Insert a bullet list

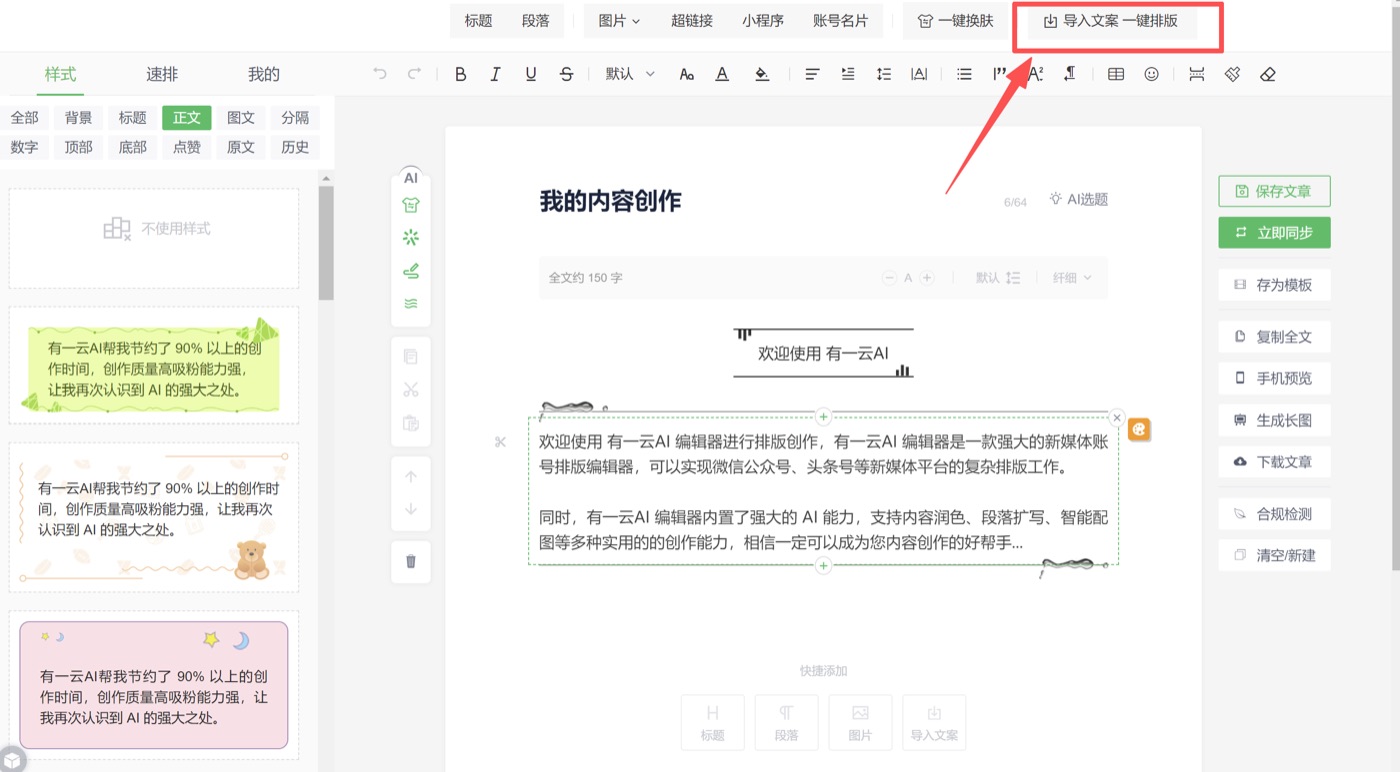(x=964, y=74)
